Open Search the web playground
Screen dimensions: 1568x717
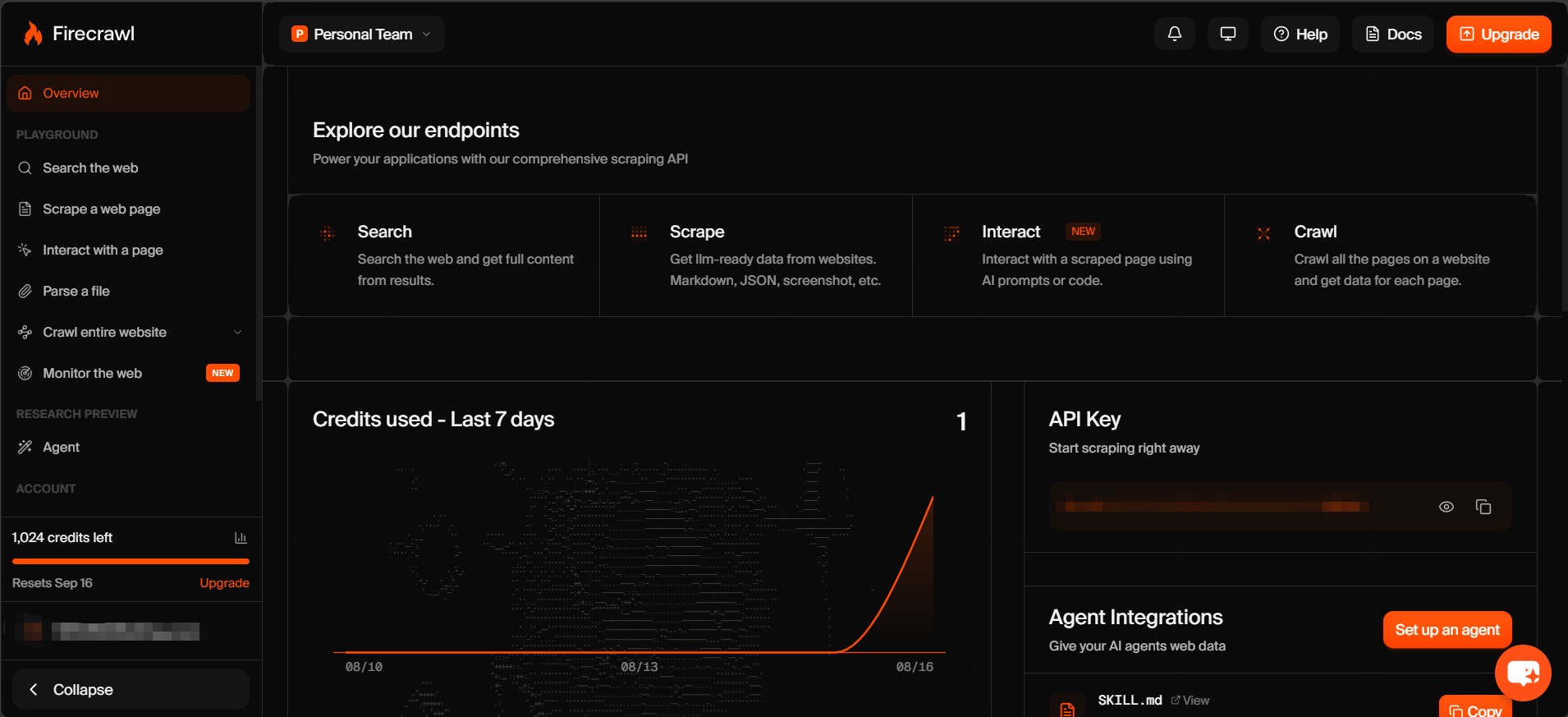point(128,168)
